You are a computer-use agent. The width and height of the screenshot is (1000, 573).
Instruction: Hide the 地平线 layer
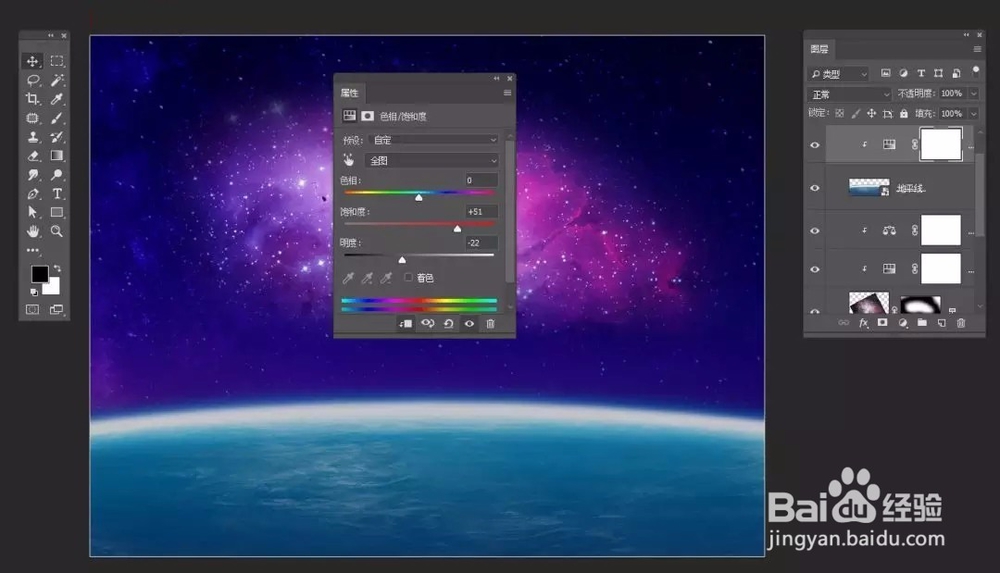815,188
